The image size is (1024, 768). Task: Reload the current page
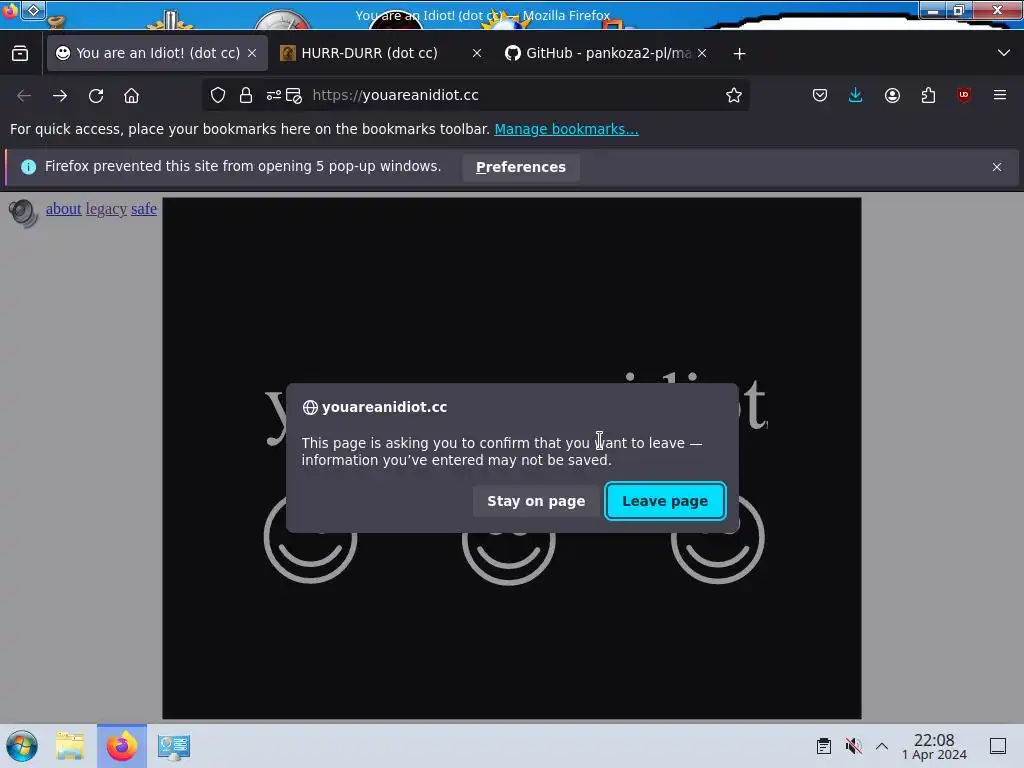point(96,96)
